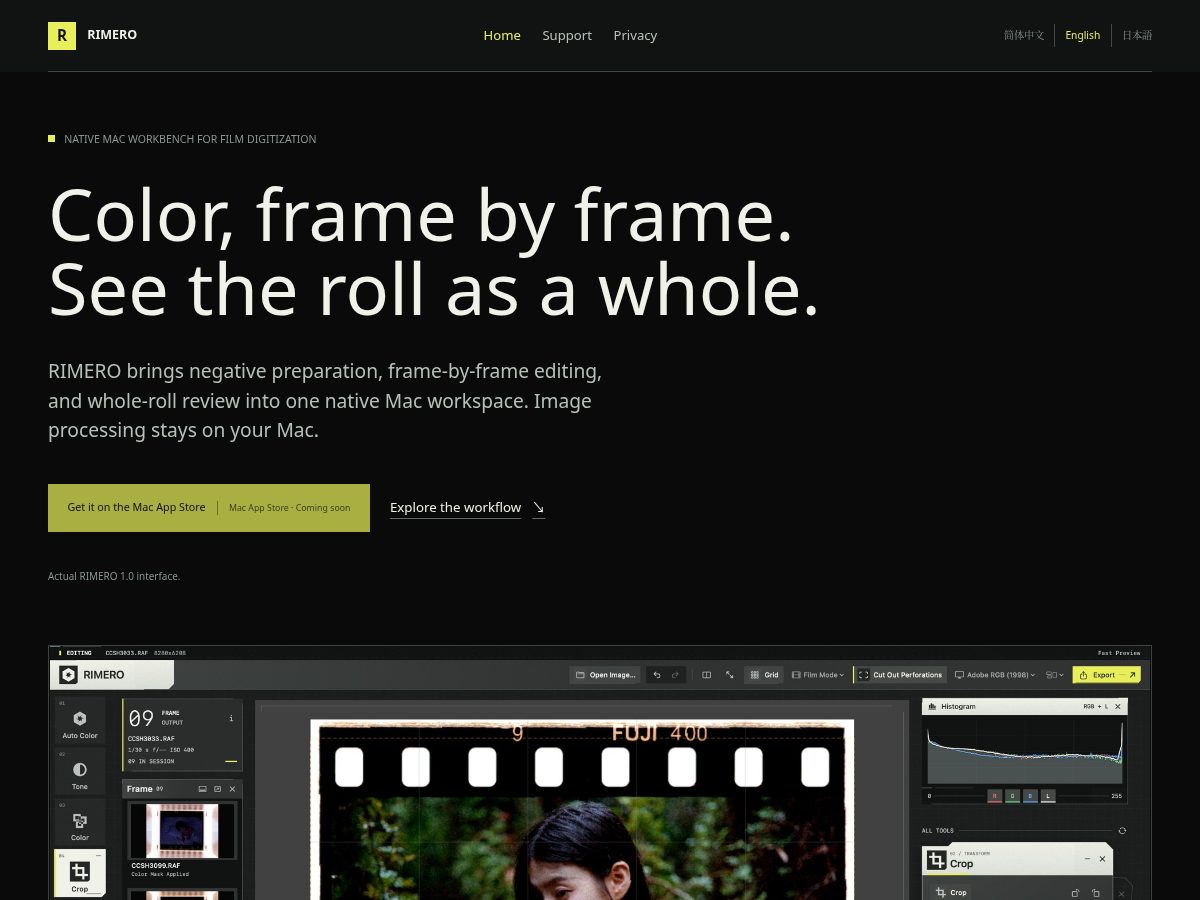The width and height of the screenshot is (1200, 900).
Task: Switch language to 简体中文
Action: coord(1024,35)
